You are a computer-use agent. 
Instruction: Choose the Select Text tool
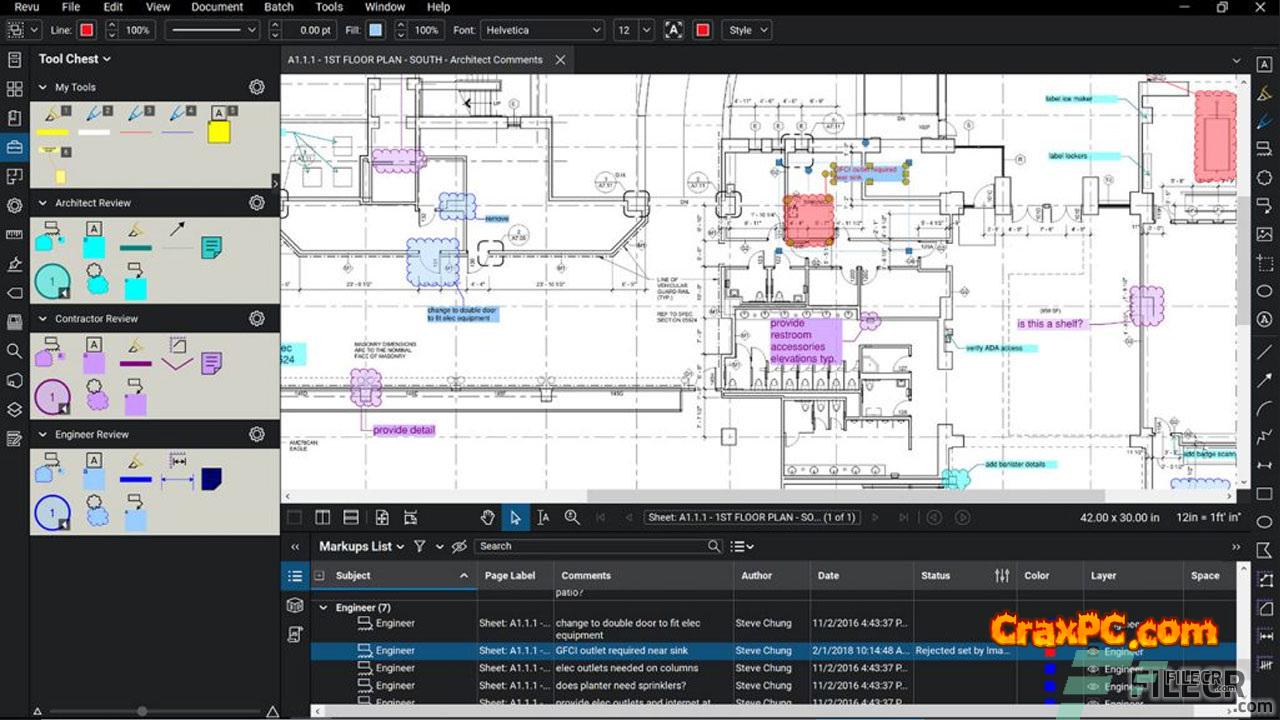tap(543, 517)
